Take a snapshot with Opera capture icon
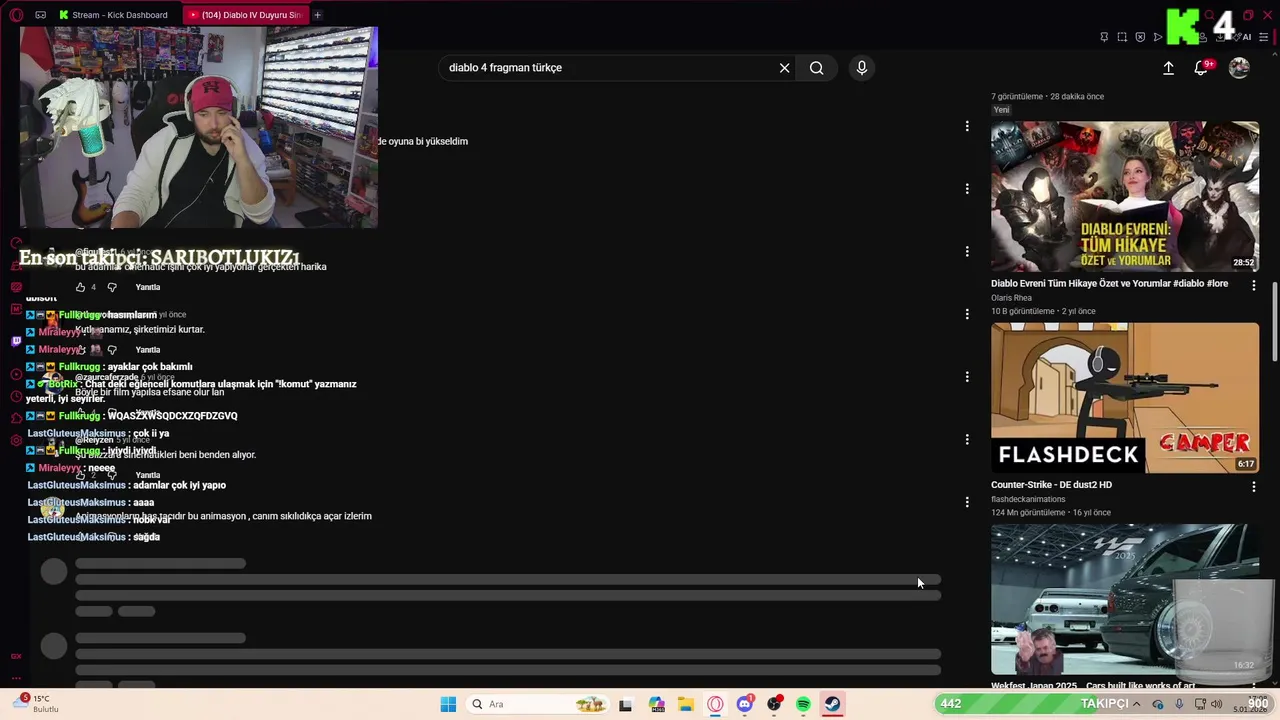Image resolution: width=1280 pixels, height=720 pixels. 1122,37
